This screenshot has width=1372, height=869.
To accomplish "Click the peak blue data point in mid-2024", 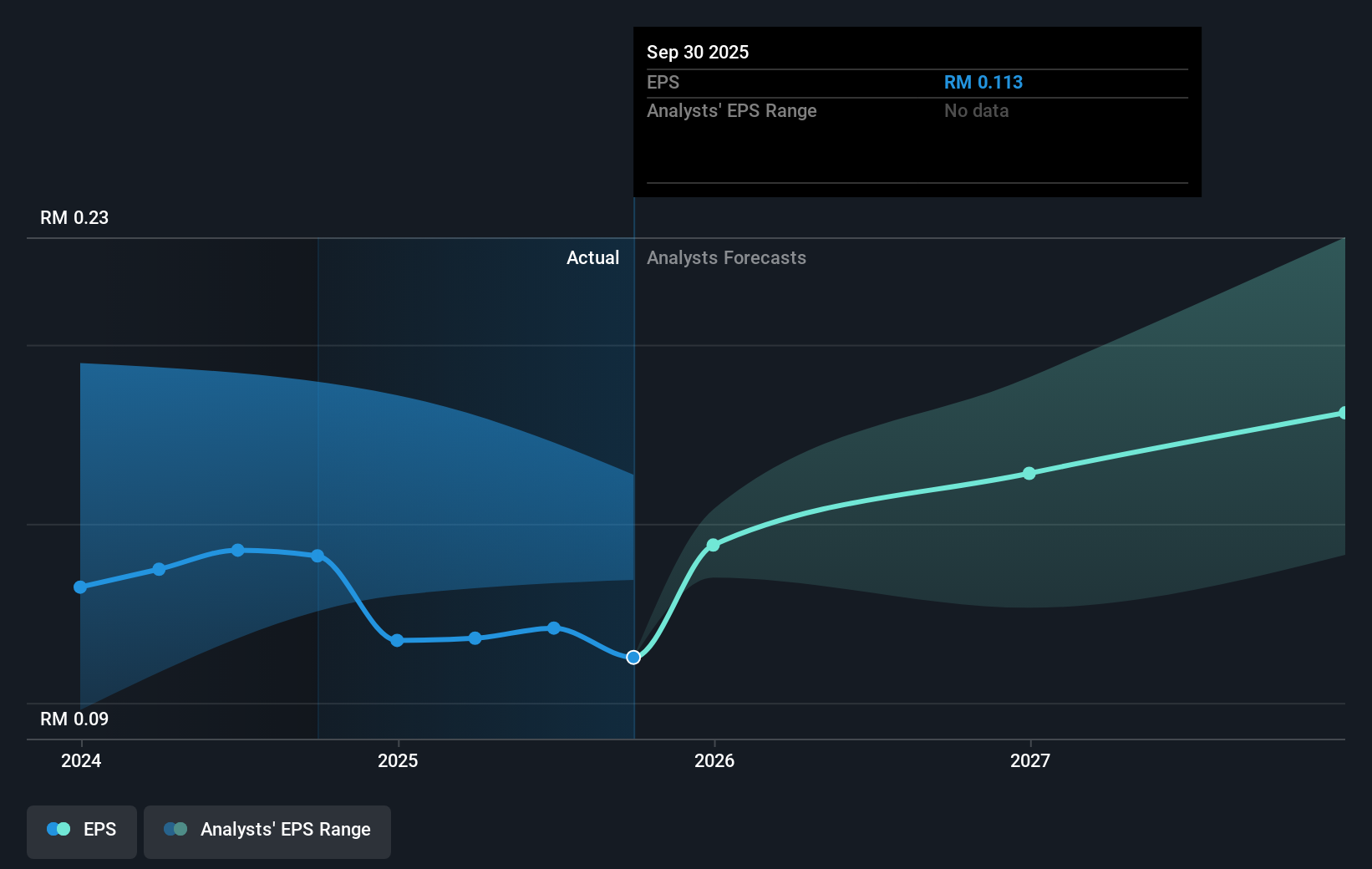I will (x=238, y=550).
